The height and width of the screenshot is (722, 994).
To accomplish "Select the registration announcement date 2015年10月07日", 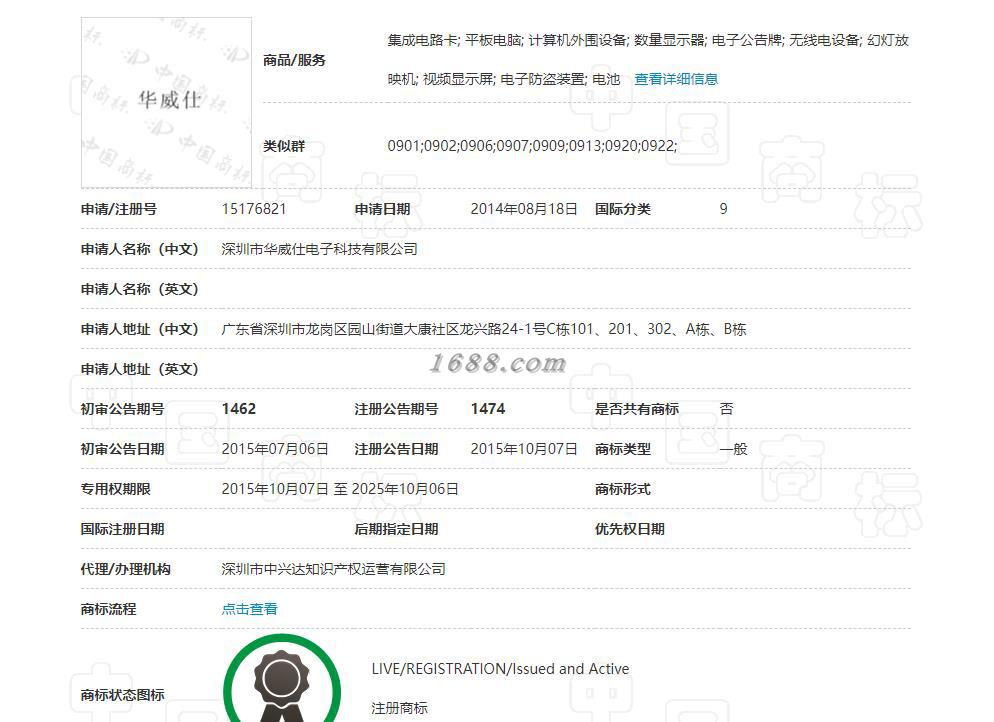I will [x=524, y=449].
